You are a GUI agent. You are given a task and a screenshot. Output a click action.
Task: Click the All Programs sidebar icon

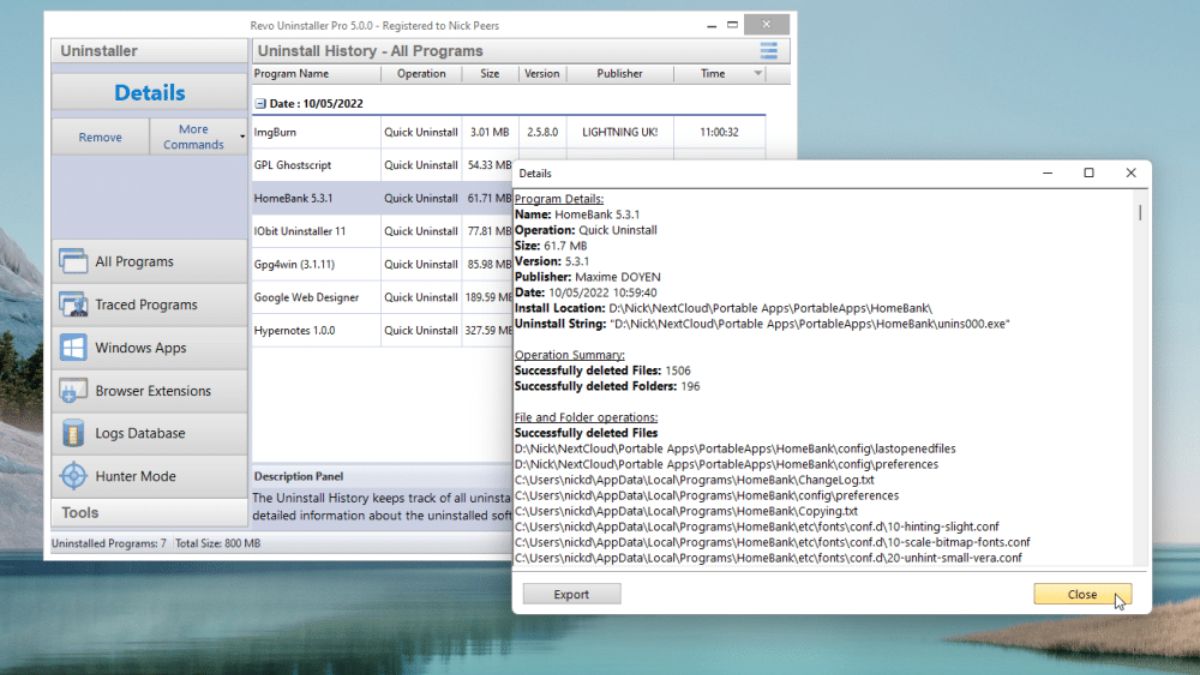[x=73, y=262]
